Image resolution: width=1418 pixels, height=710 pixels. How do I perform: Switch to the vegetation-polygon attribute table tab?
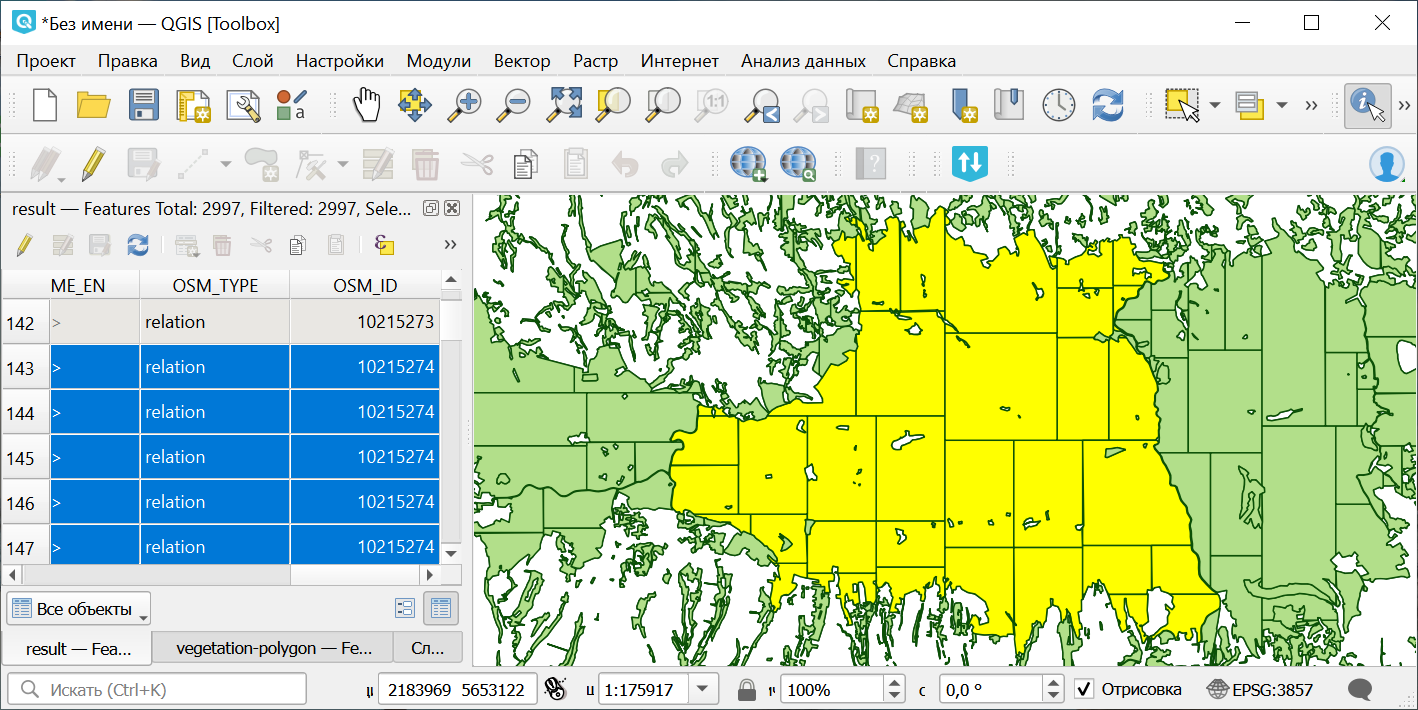tap(273, 648)
